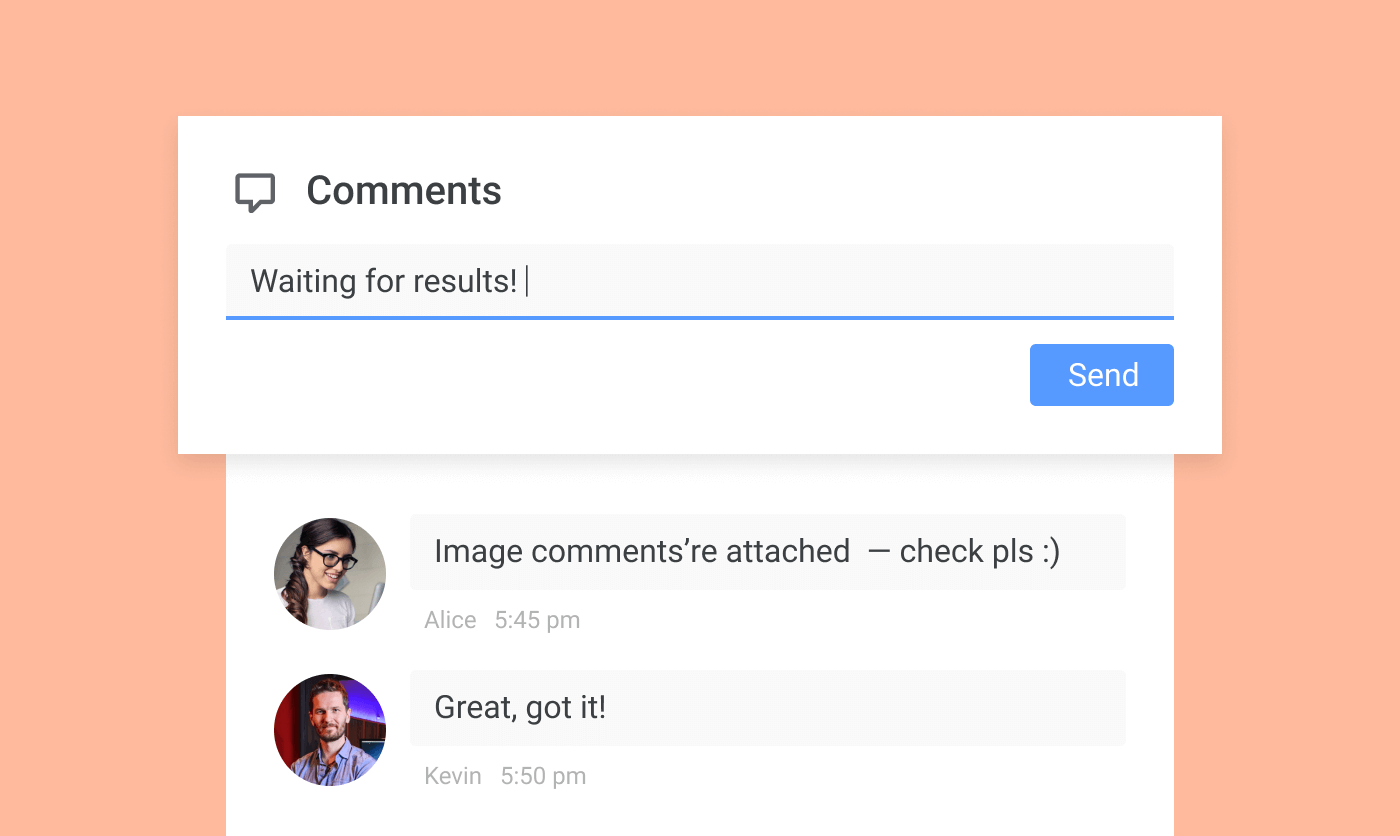
Task: Open Kevin's profile avatar
Action: (x=330, y=730)
